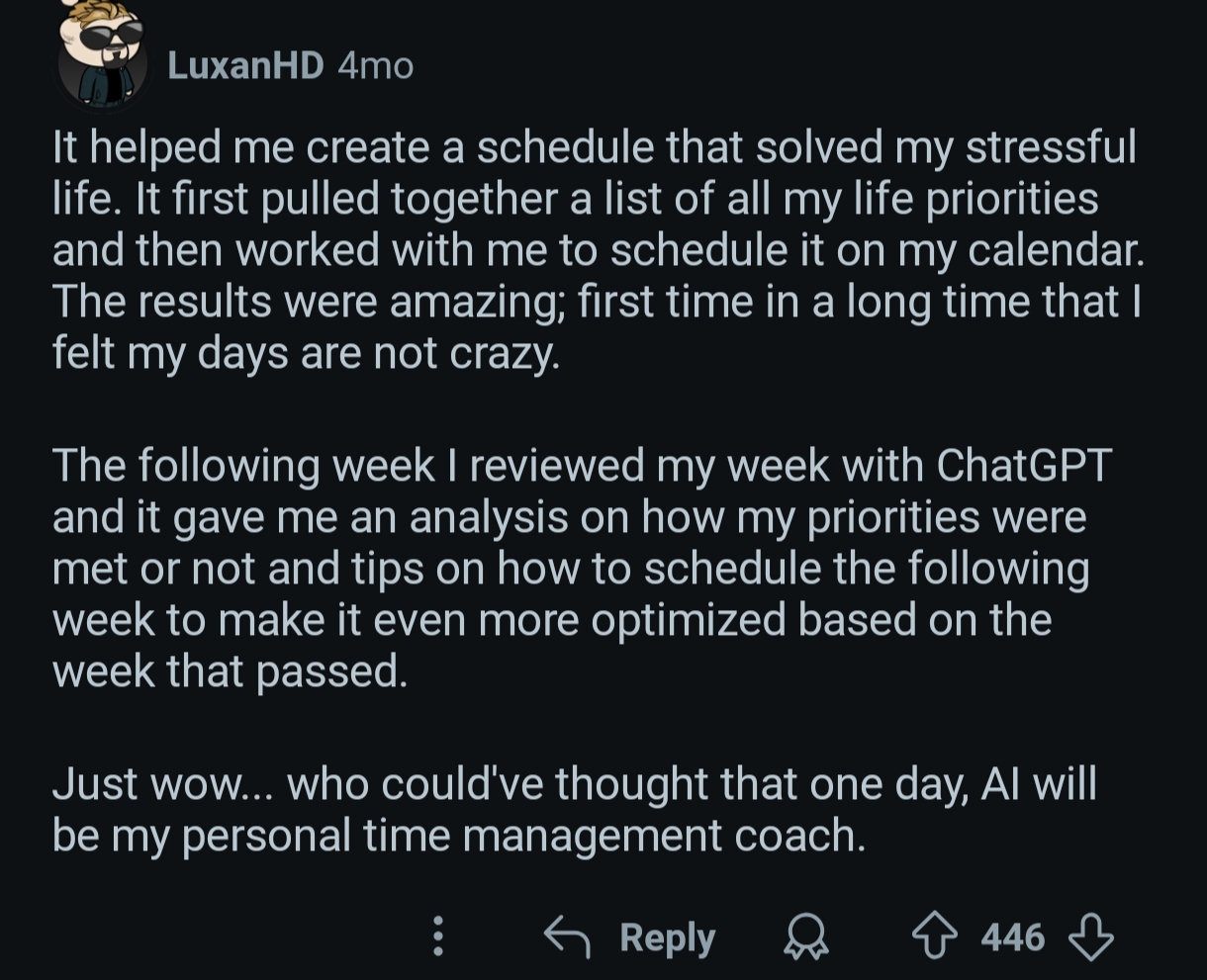Screen dimensions: 1207x980
Task: Open the three-dot more options menu
Action: pyautogui.click(x=437, y=935)
